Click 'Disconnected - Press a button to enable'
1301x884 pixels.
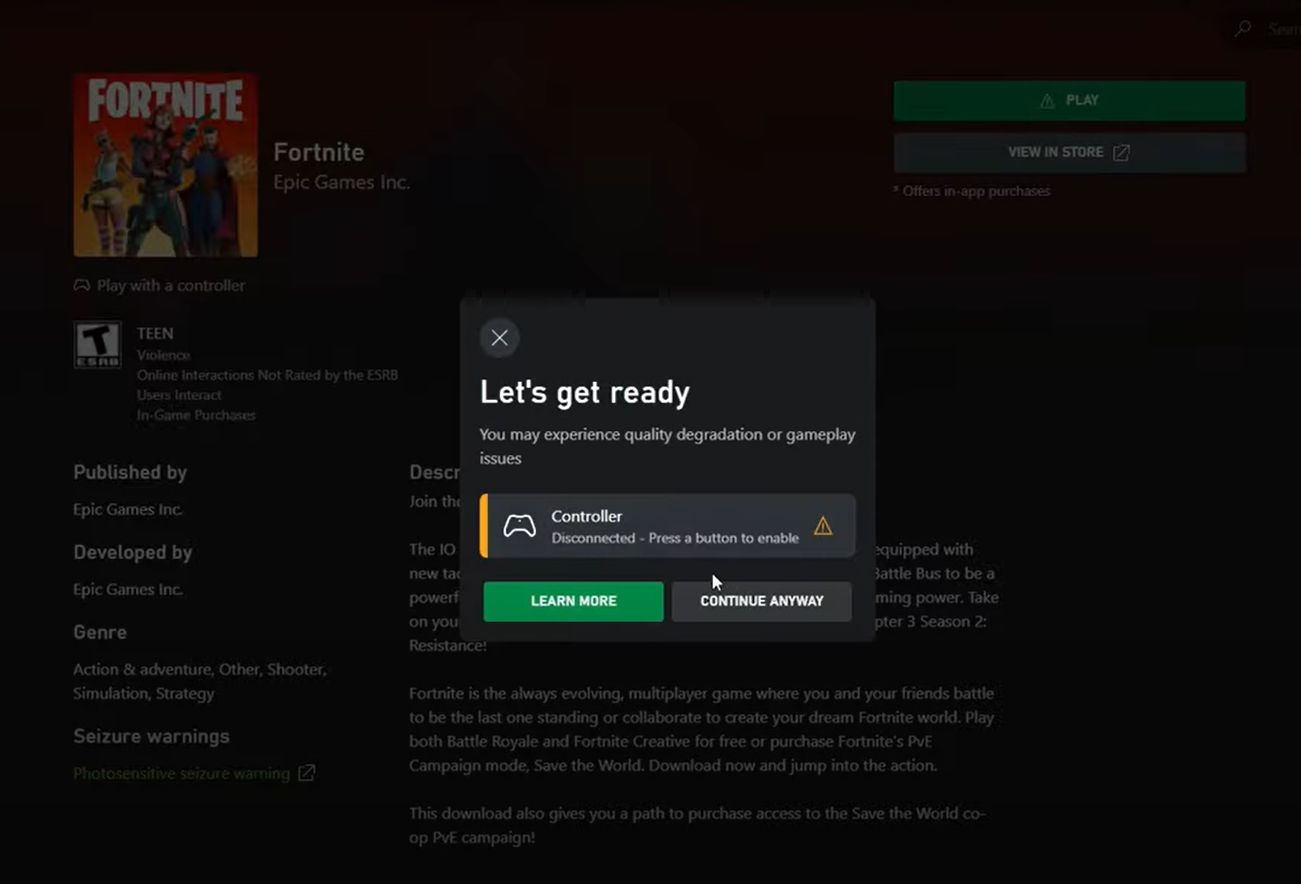coord(675,538)
